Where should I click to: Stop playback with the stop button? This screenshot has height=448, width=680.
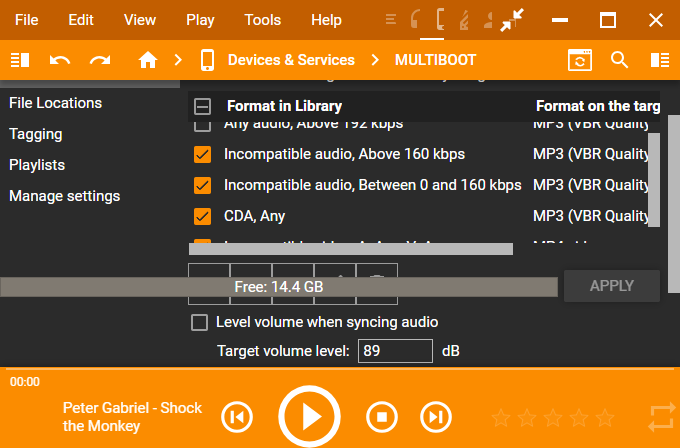(x=381, y=416)
